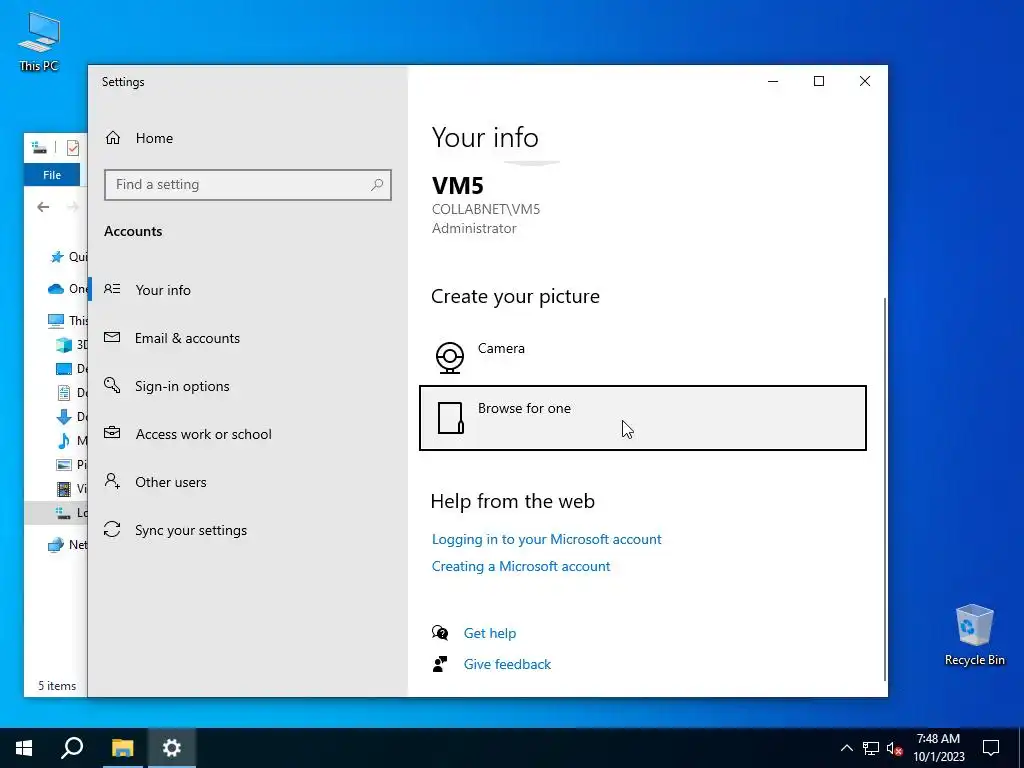This screenshot has width=1024, height=768.
Task: Open the taskbar clock and date
Action: click(x=938, y=748)
